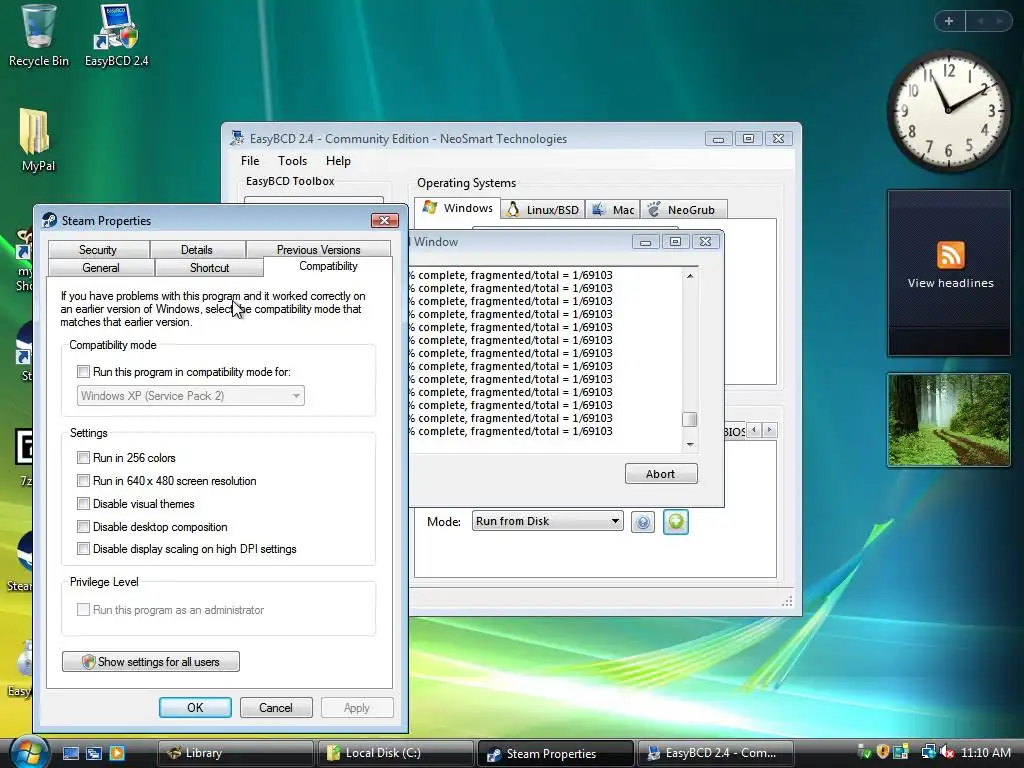Click the log scrollbar down arrow

pyautogui.click(x=690, y=444)
